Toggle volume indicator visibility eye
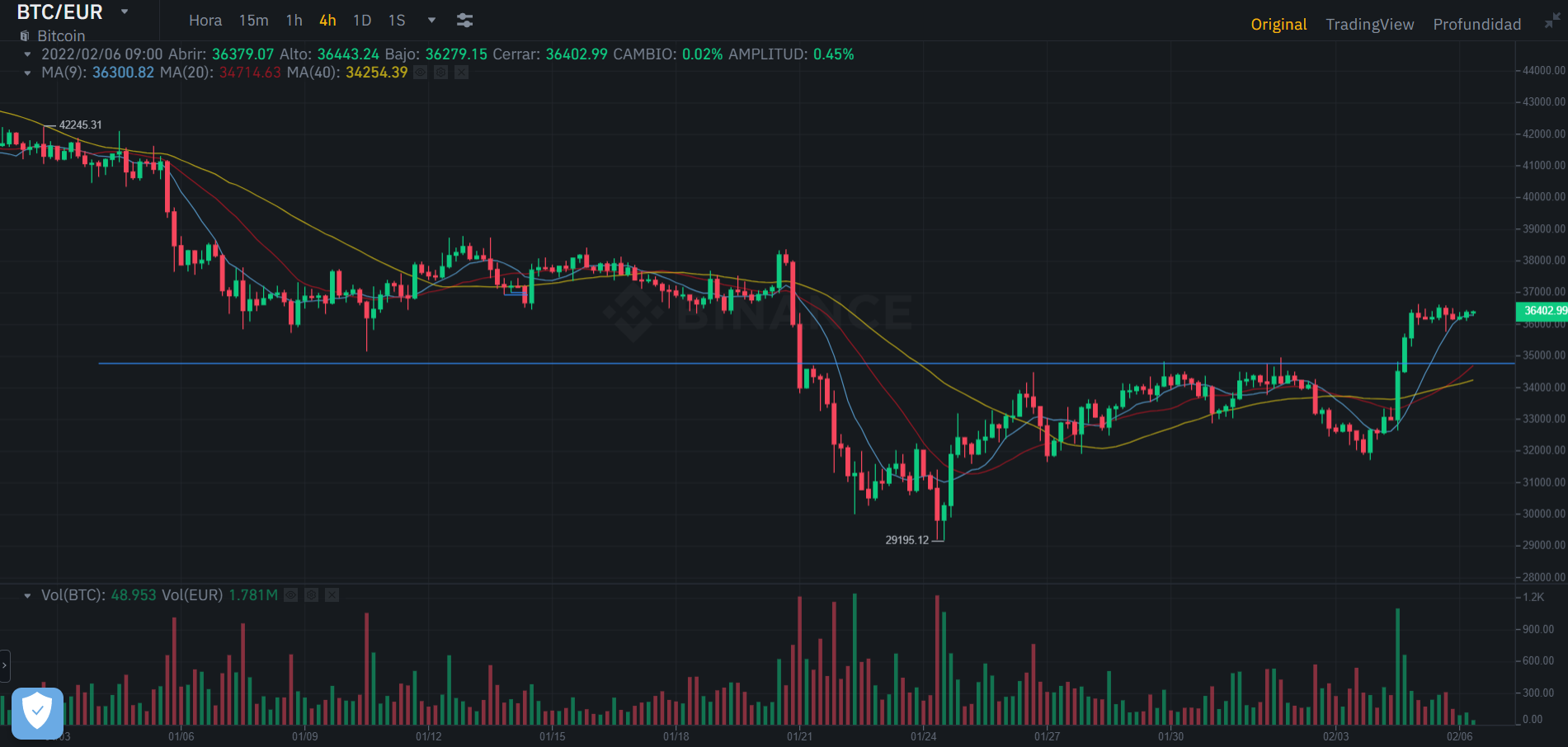The height and width of the screenshot is (747, 1568). pos(290,595)
